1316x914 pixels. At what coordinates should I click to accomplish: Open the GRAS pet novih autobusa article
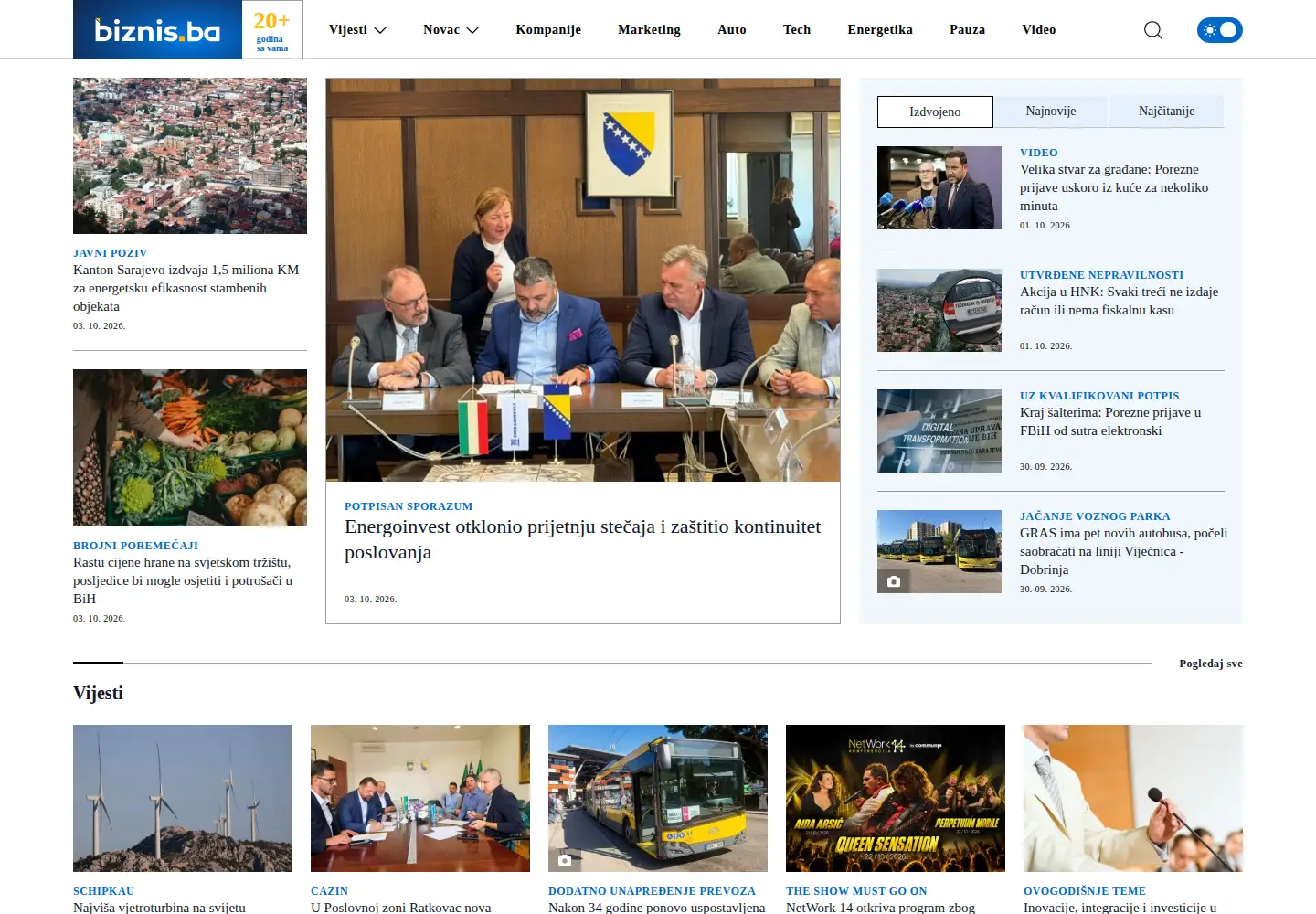pos(1123,551)
